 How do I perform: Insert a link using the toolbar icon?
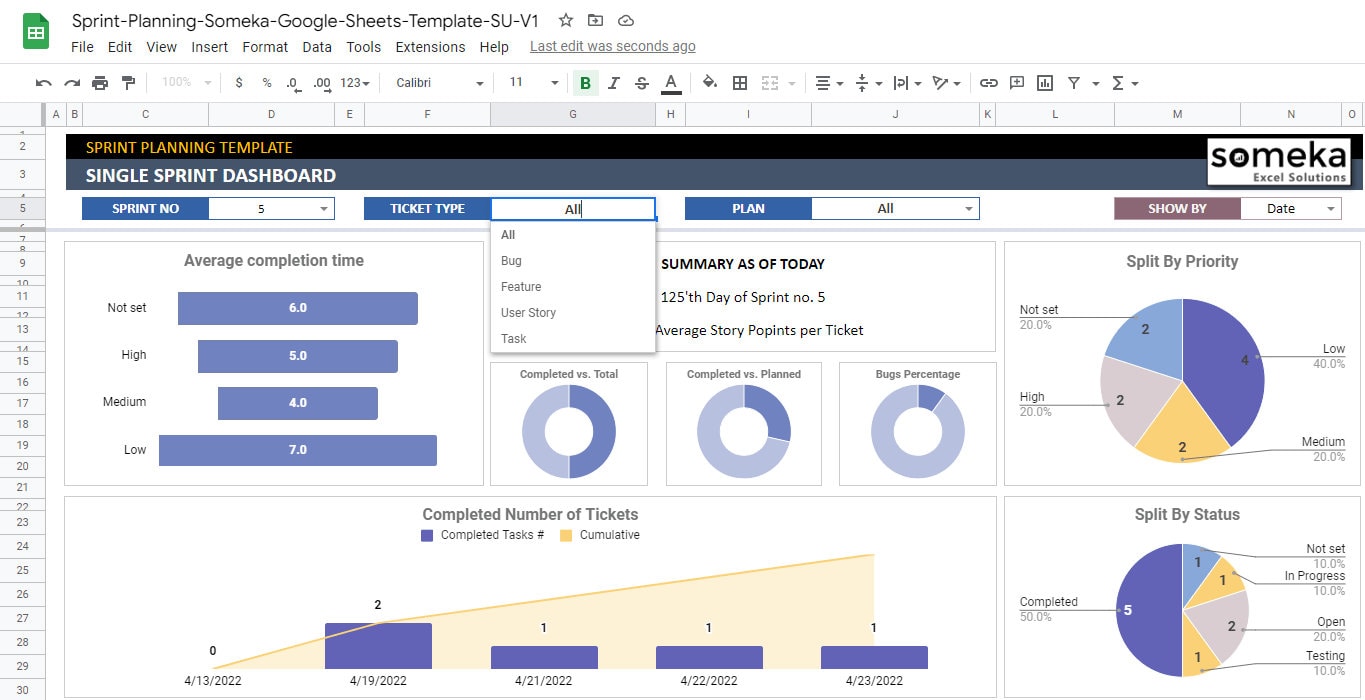989,83
